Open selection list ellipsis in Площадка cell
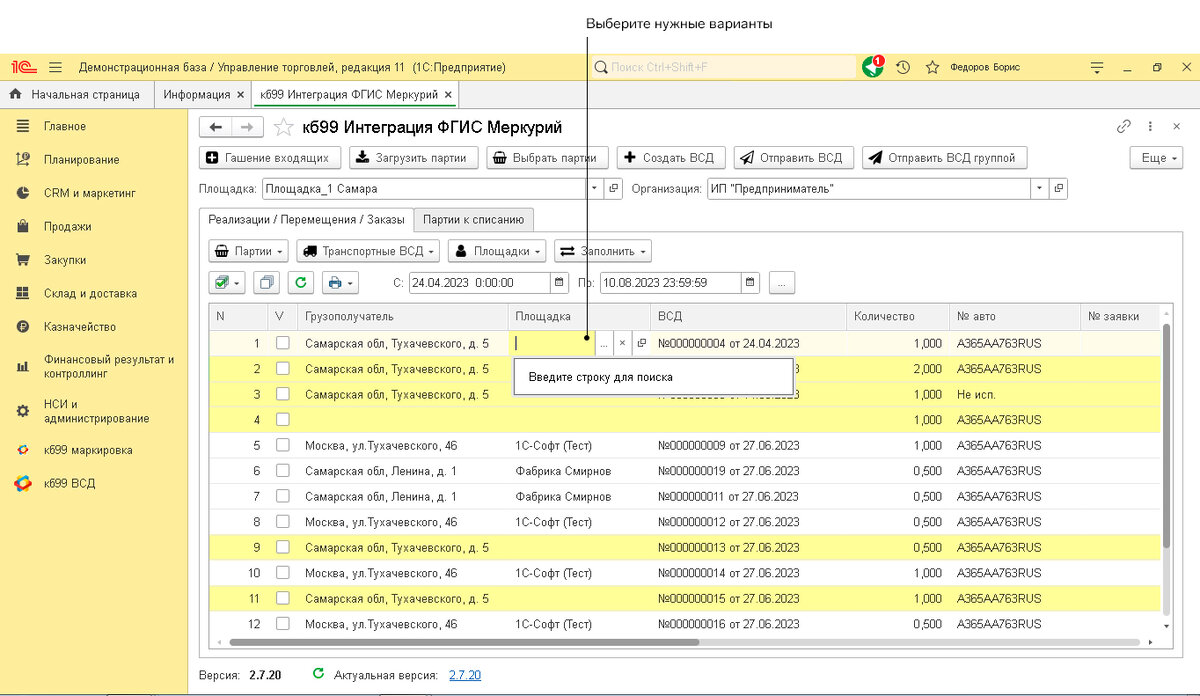This screenshot has width=1200, height=696. tap(604, 343)
